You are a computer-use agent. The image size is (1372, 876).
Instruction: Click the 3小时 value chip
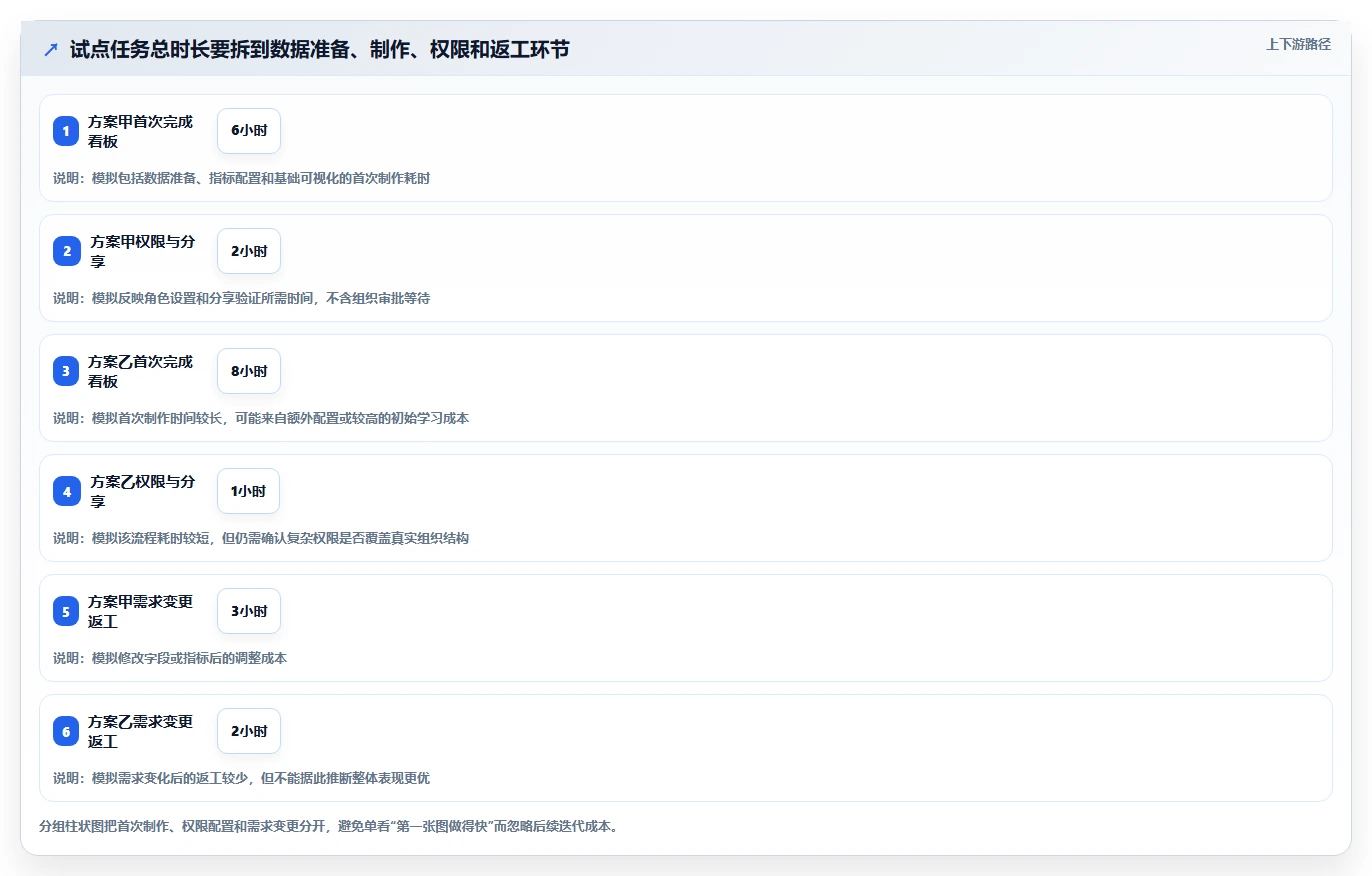(249, 611)
